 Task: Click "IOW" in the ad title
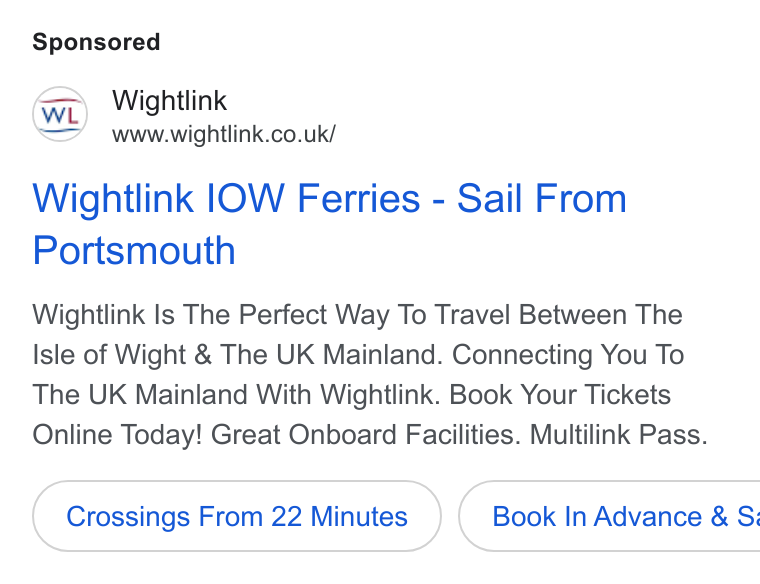pos(245,198)
